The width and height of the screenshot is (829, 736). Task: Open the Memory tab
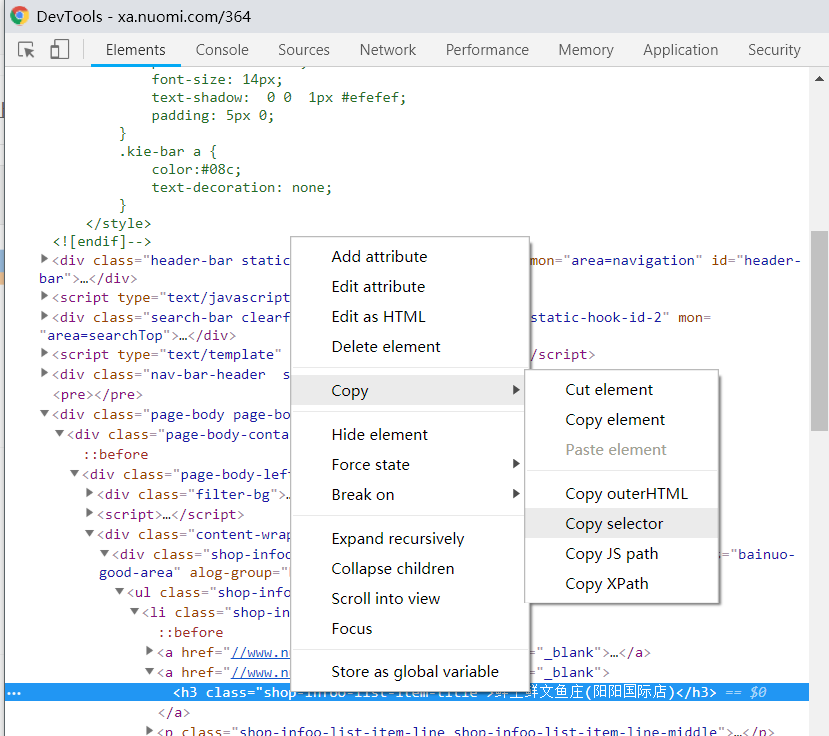coord(586,50)
